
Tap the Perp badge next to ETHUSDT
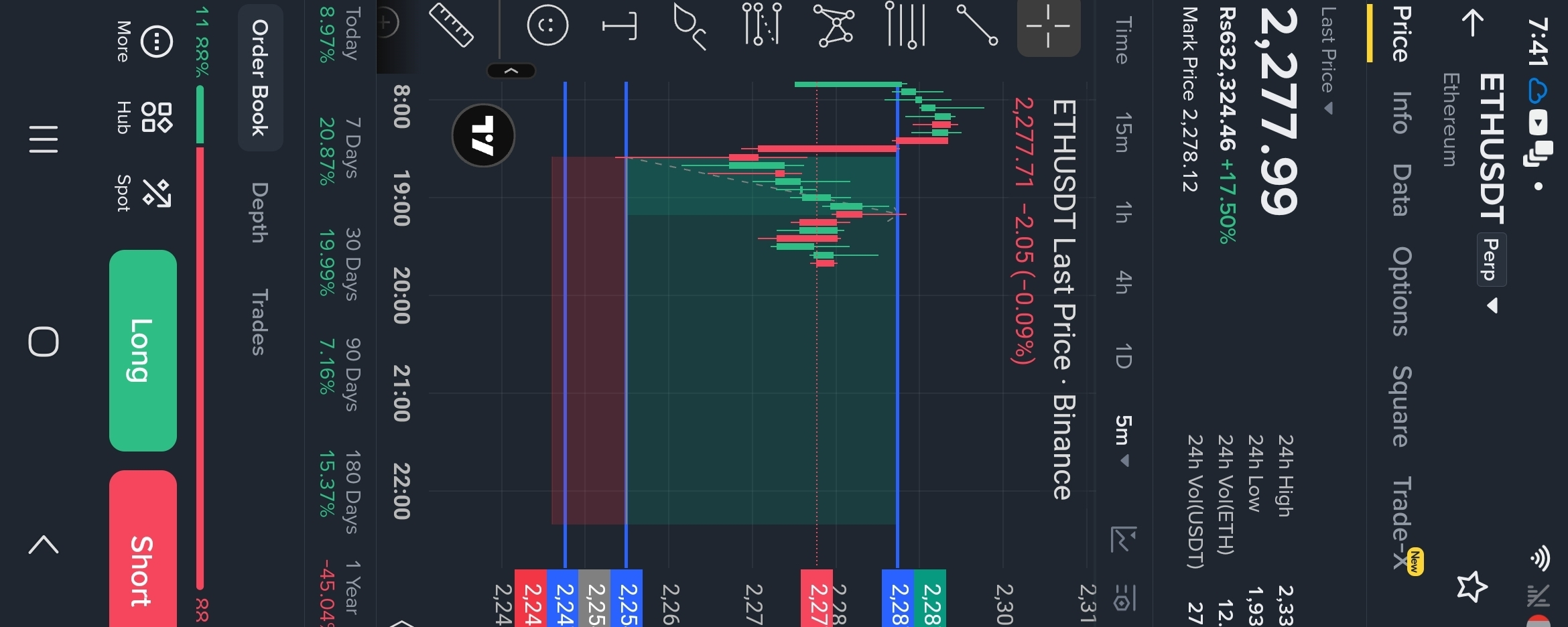pyautogui.click(x=1492, y=259)
